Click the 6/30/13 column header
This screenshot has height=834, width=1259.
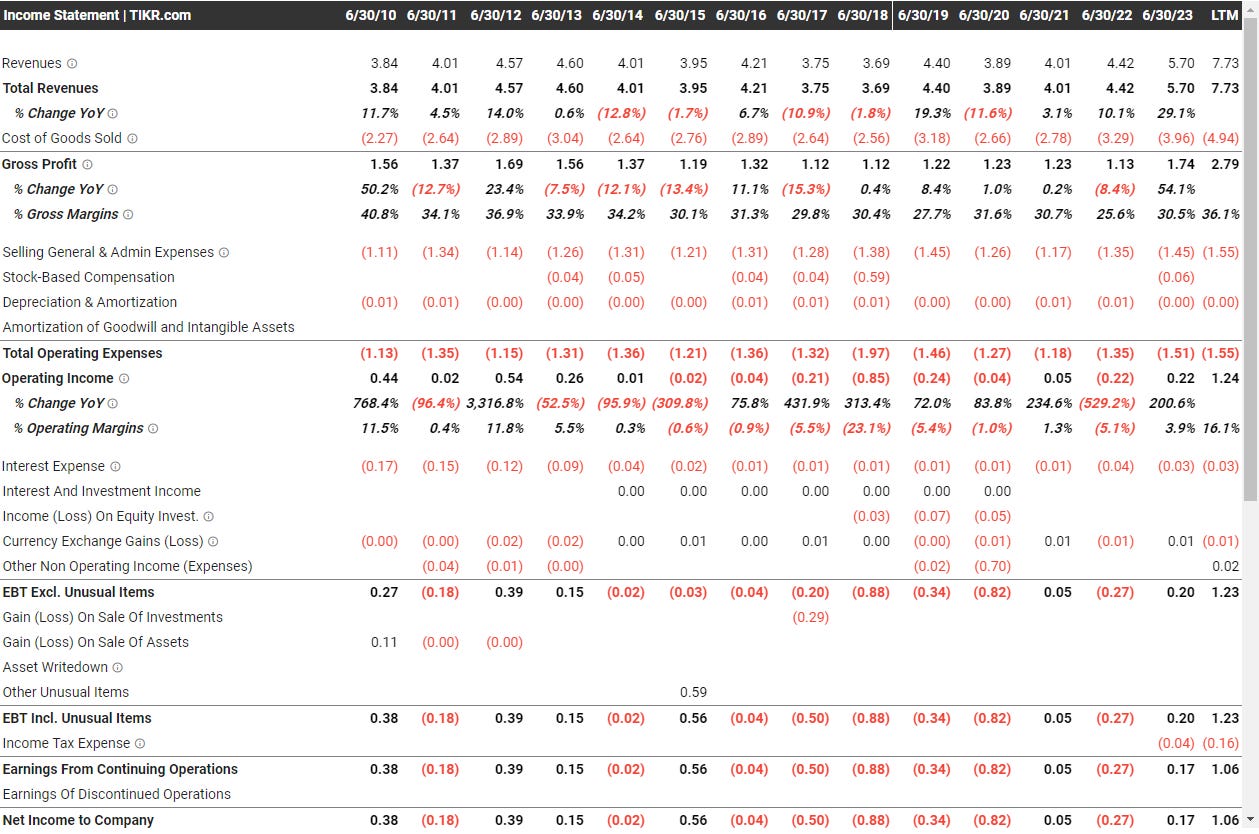pos(556,15)
